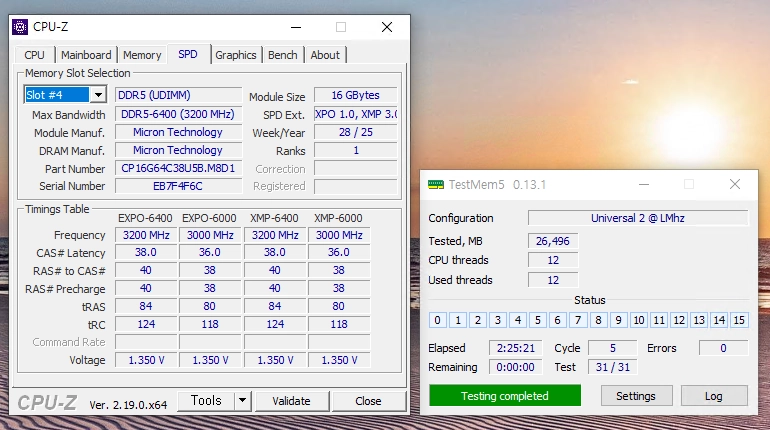This screenshot has height=430, width=770.
Task: Open the Mainboard tab
Action: 86,55
